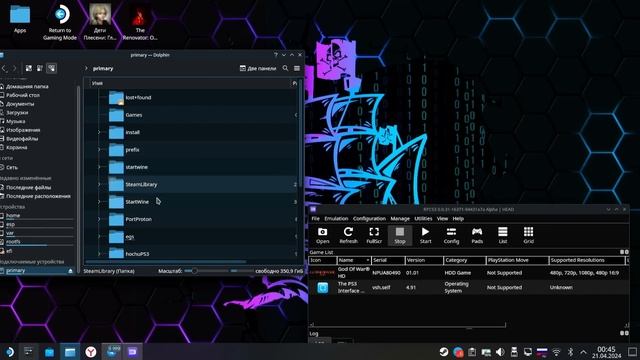Eject the primary removable device
The width and height of the screenshot is (640, 360).
tap(70, 271)
